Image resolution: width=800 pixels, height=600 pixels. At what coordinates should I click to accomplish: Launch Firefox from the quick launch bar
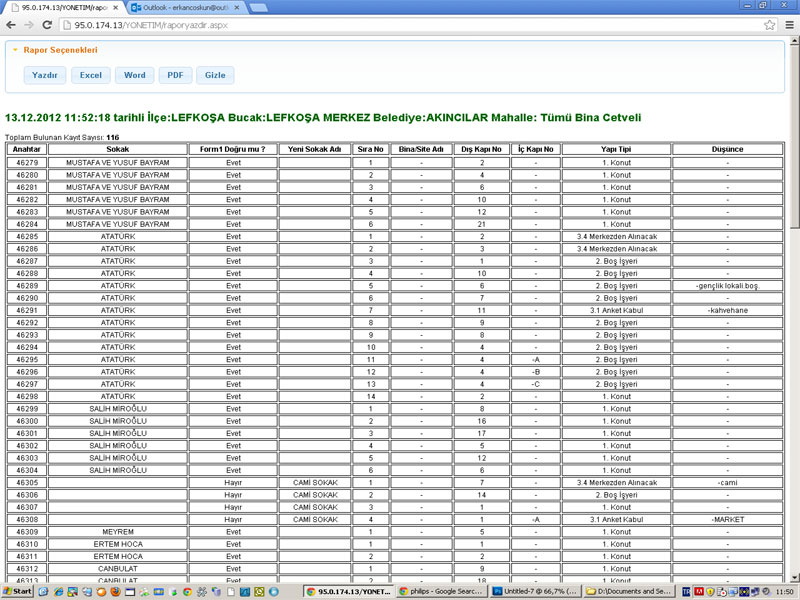[x=116, y=592]
